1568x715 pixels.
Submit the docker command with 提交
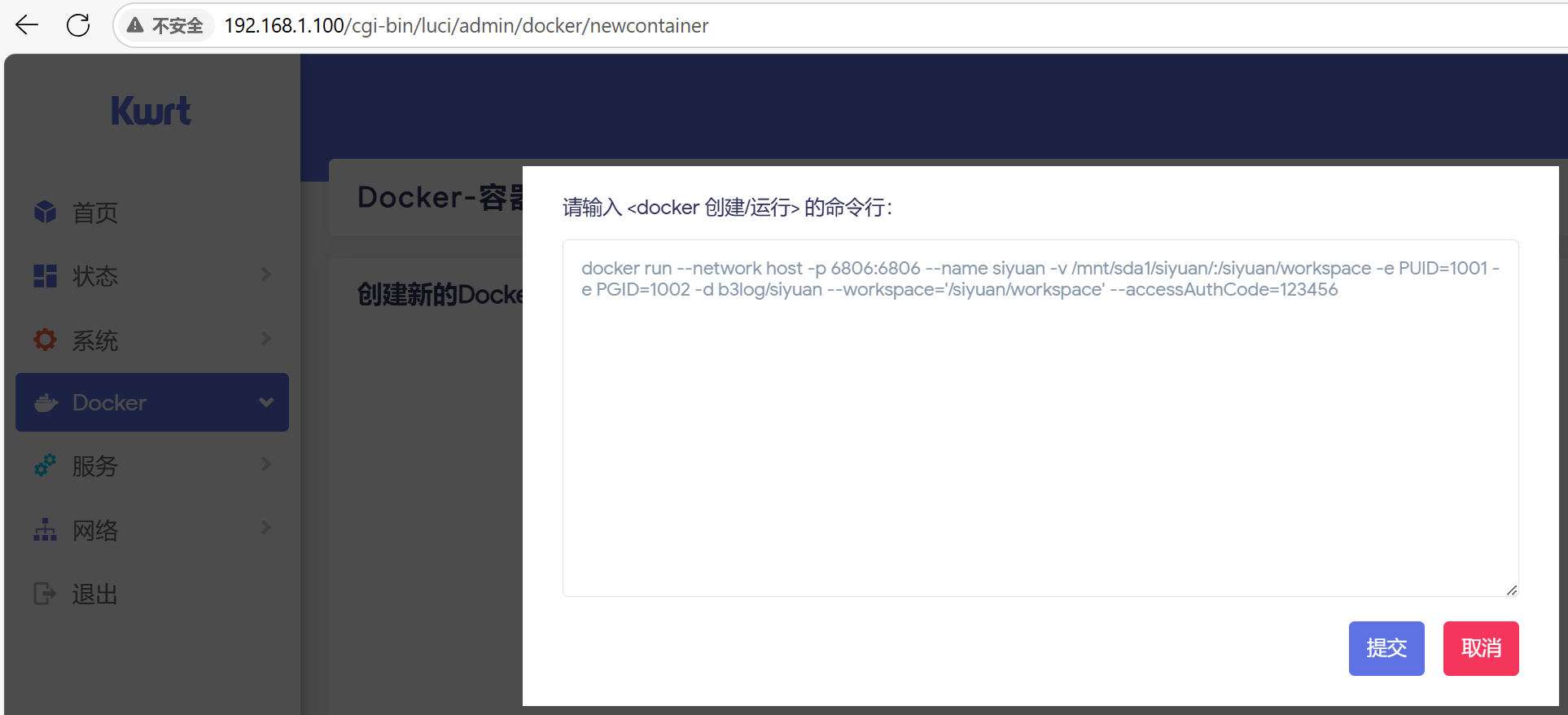point(1386,648)
